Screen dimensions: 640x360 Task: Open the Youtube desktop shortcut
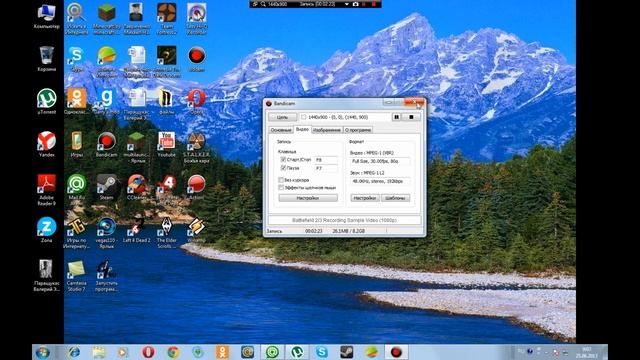(x=167, y=144)
